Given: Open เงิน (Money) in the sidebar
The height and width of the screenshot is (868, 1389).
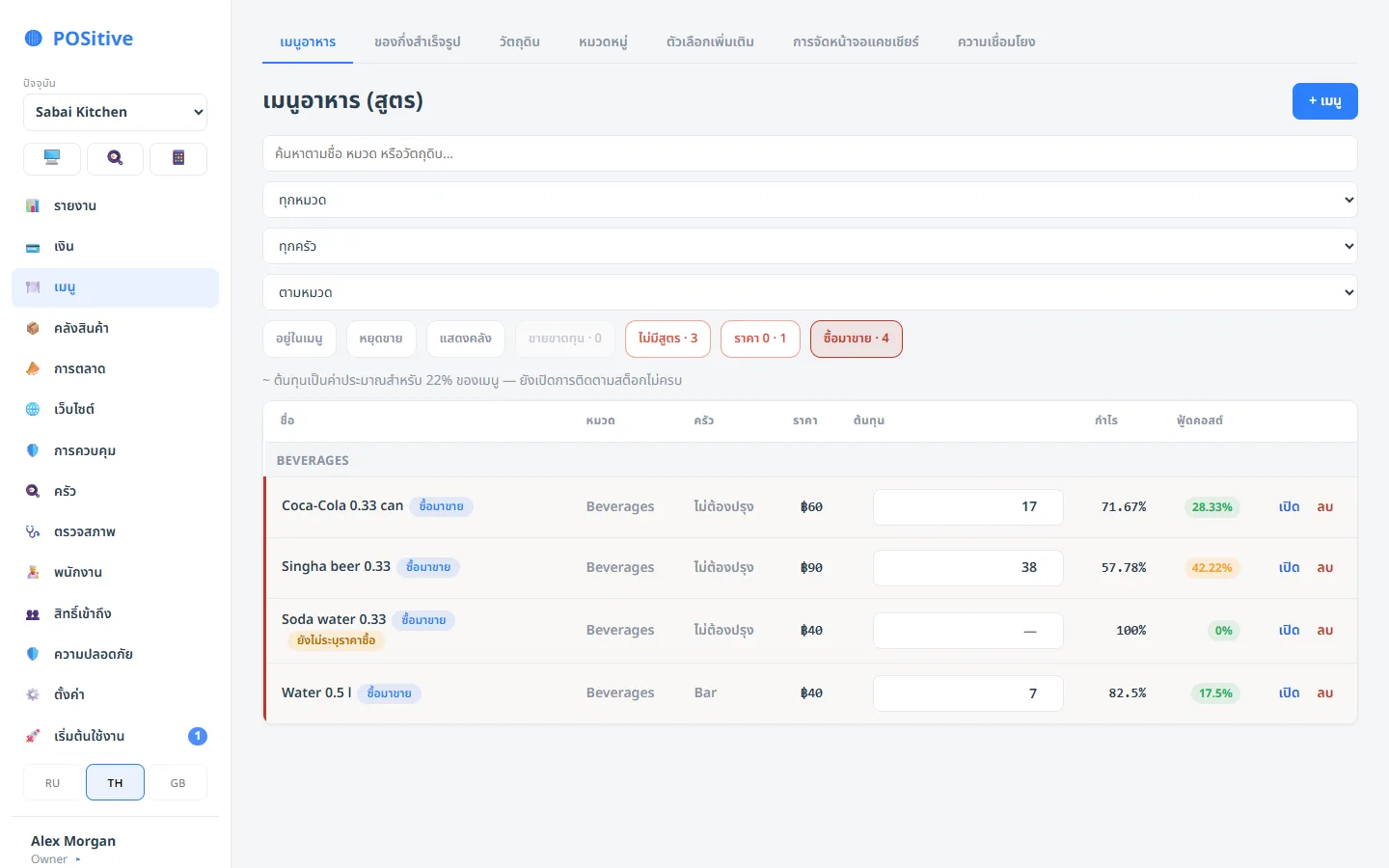Looking at the screenshot, I should pyautogui.click(x=116, y=247).
